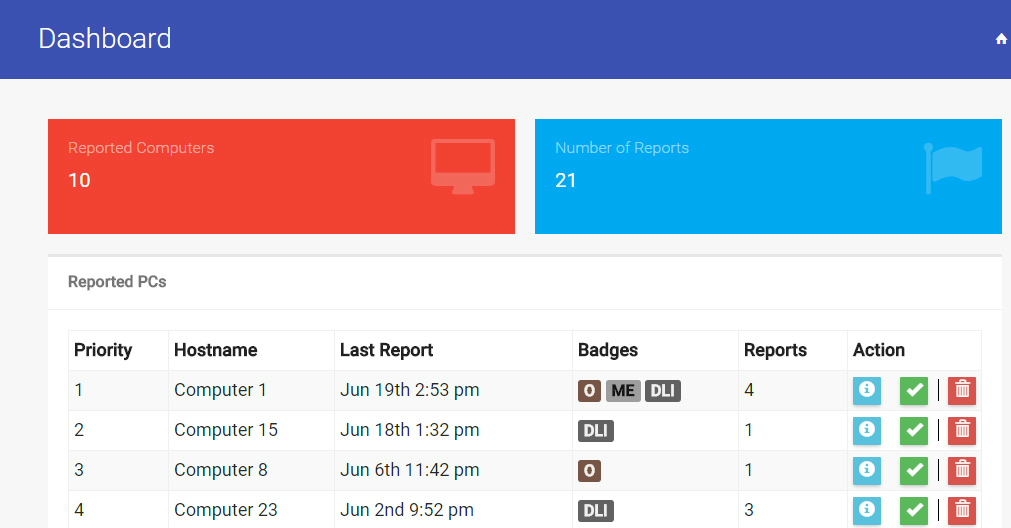Click the O badge on Computer 8
The width and height of the screenshot is (1011, 528).
[x=589, y=471]
